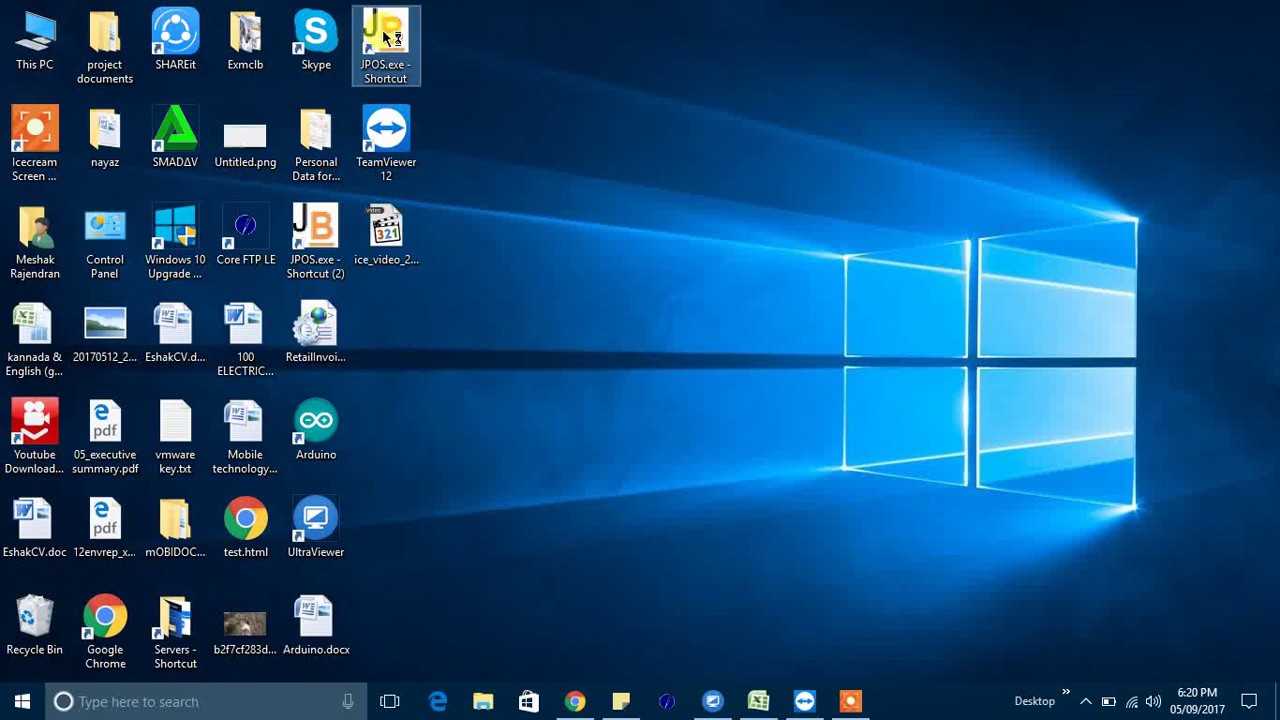Select the EshakCV.d... Word document
The image size is (1280, 720).
(175, 334)
